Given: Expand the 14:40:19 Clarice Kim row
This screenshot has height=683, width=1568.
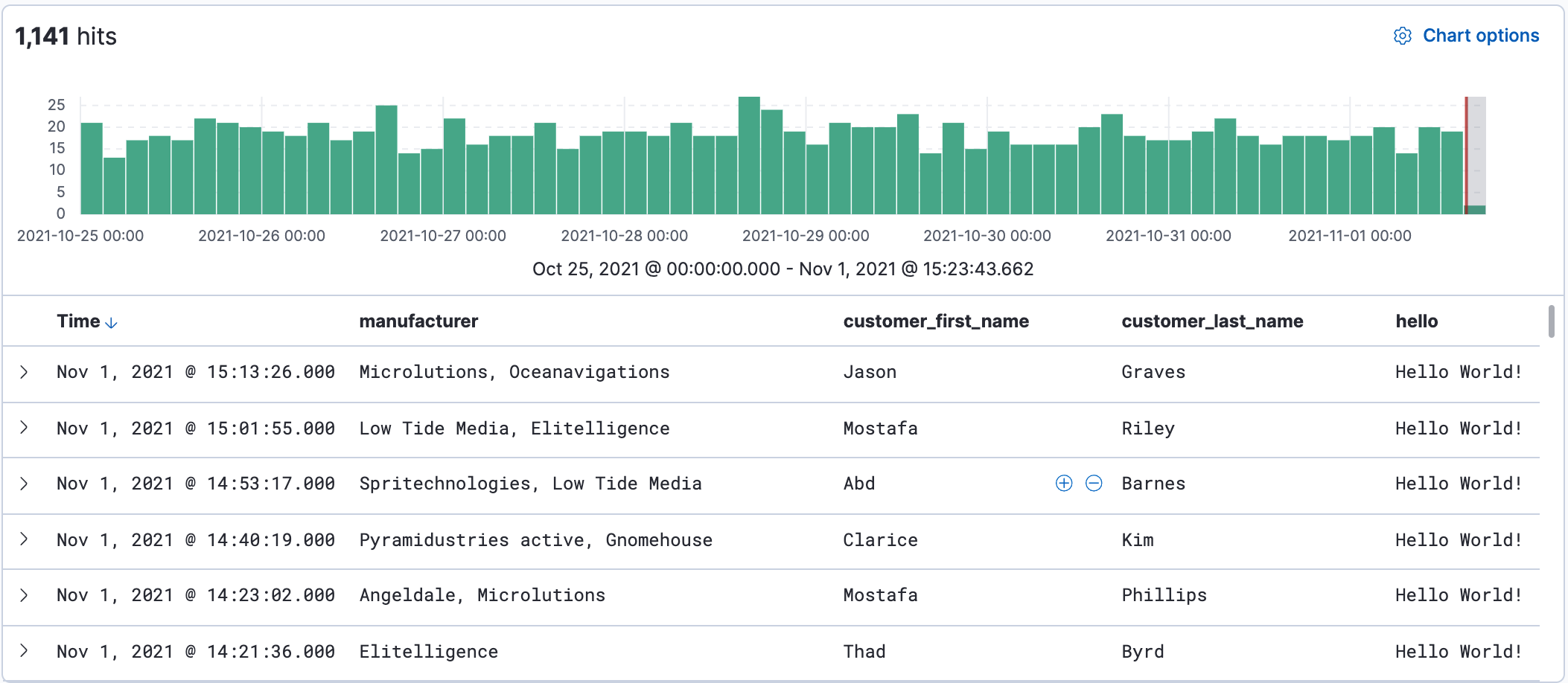Looking at the screenshot, I should point(24,539).
